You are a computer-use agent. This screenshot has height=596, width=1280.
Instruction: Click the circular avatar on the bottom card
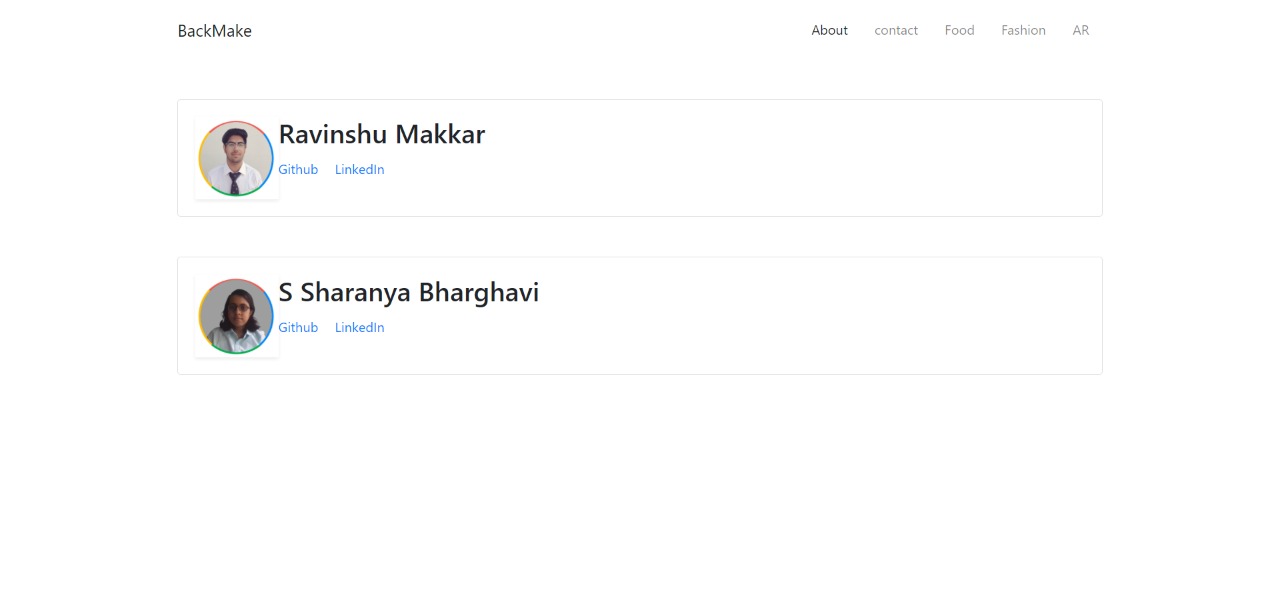click(236, 316)
